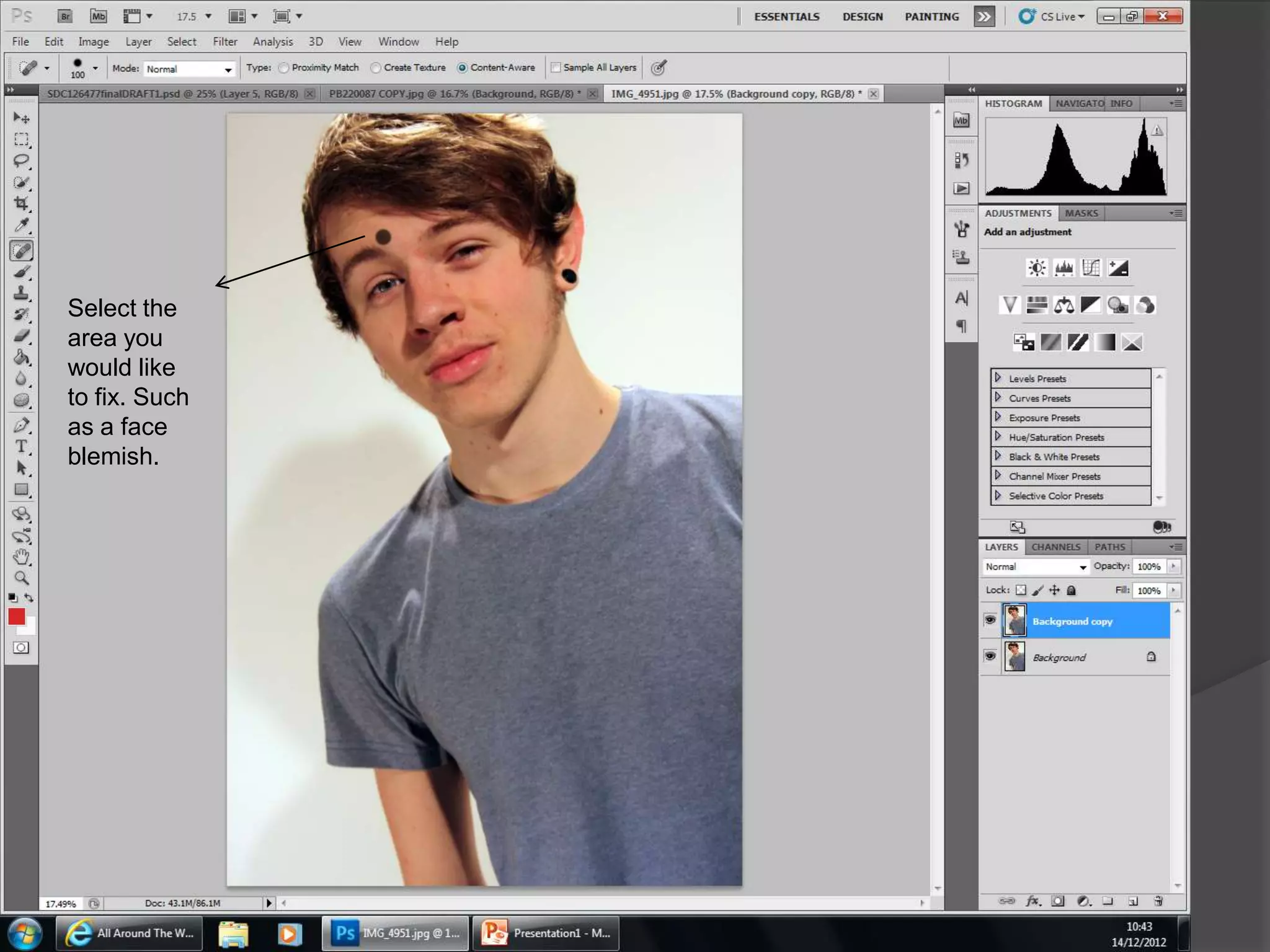Select Proximity Match type option

[x=284, y=68]
